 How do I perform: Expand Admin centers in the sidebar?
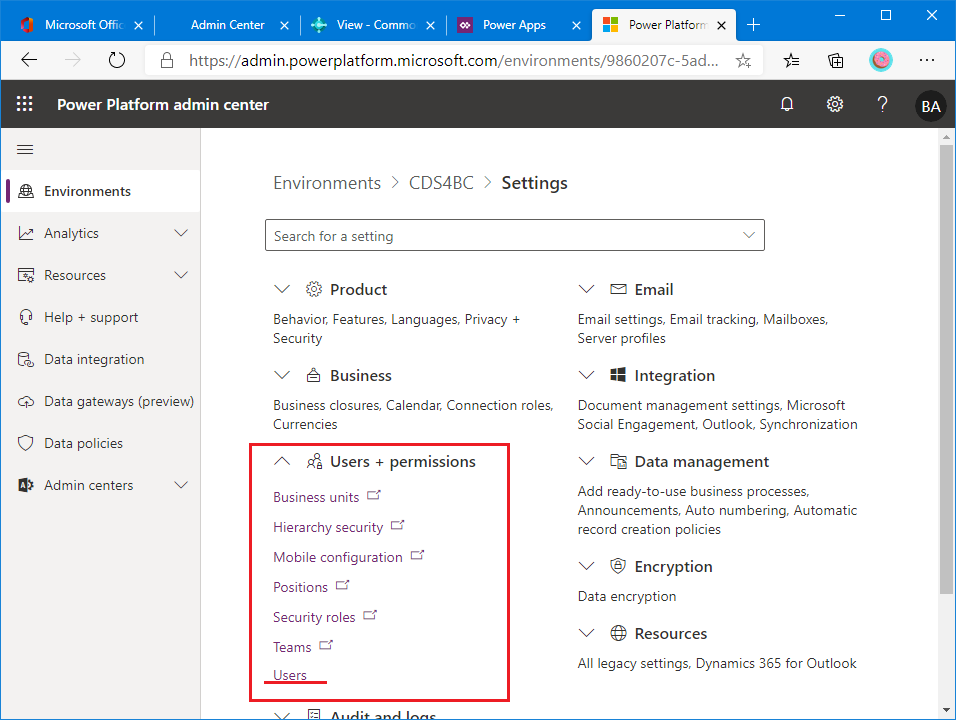[181, 485]
